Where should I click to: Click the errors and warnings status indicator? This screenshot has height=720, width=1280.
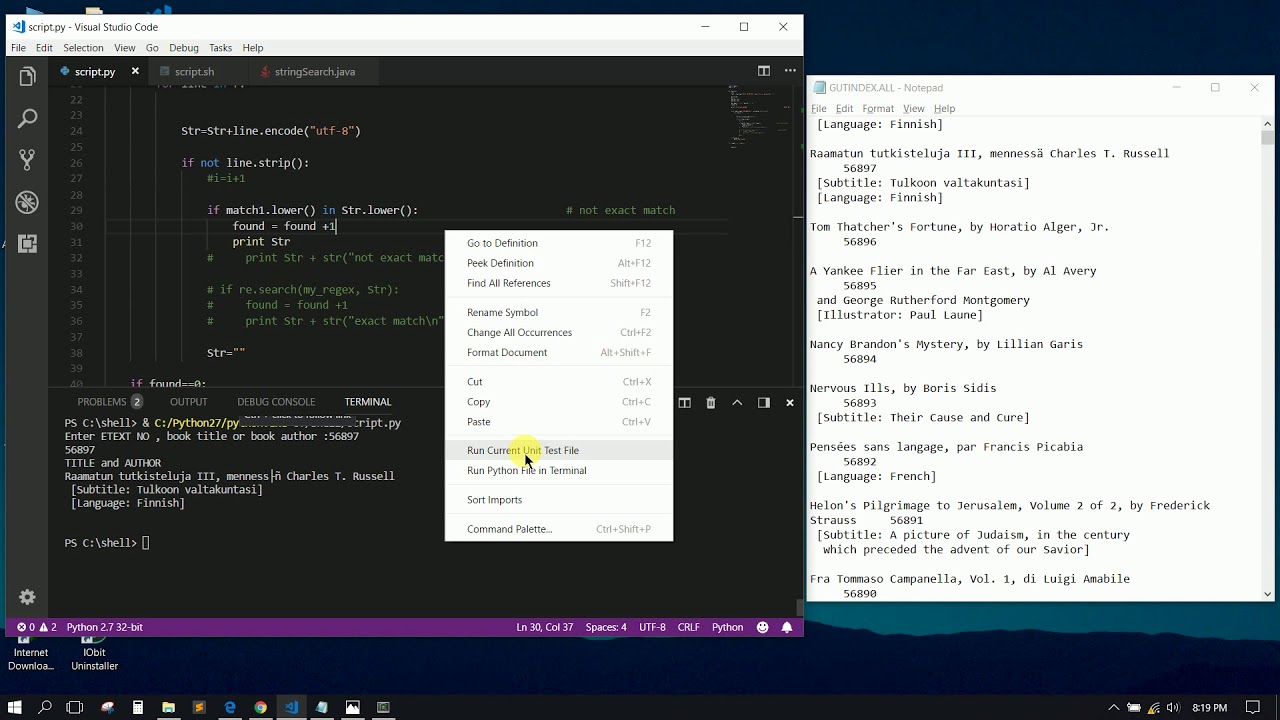pyautogui.click(x=36, y=627)
